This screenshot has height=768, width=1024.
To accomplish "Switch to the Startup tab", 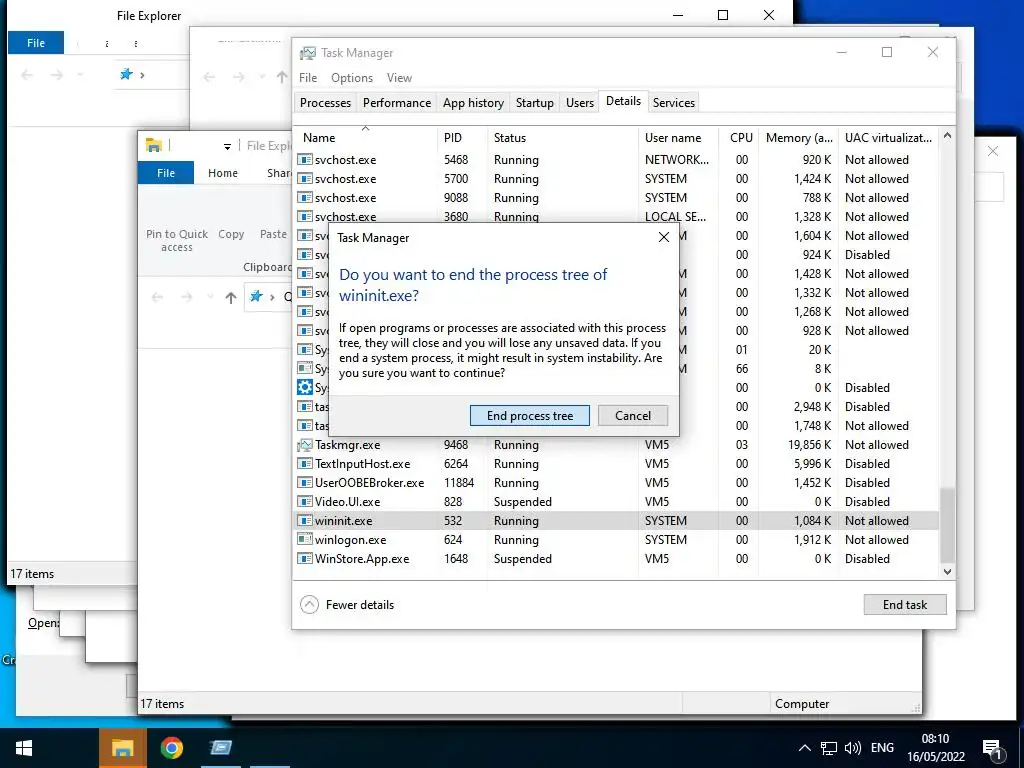I will [x=534, y=103].
